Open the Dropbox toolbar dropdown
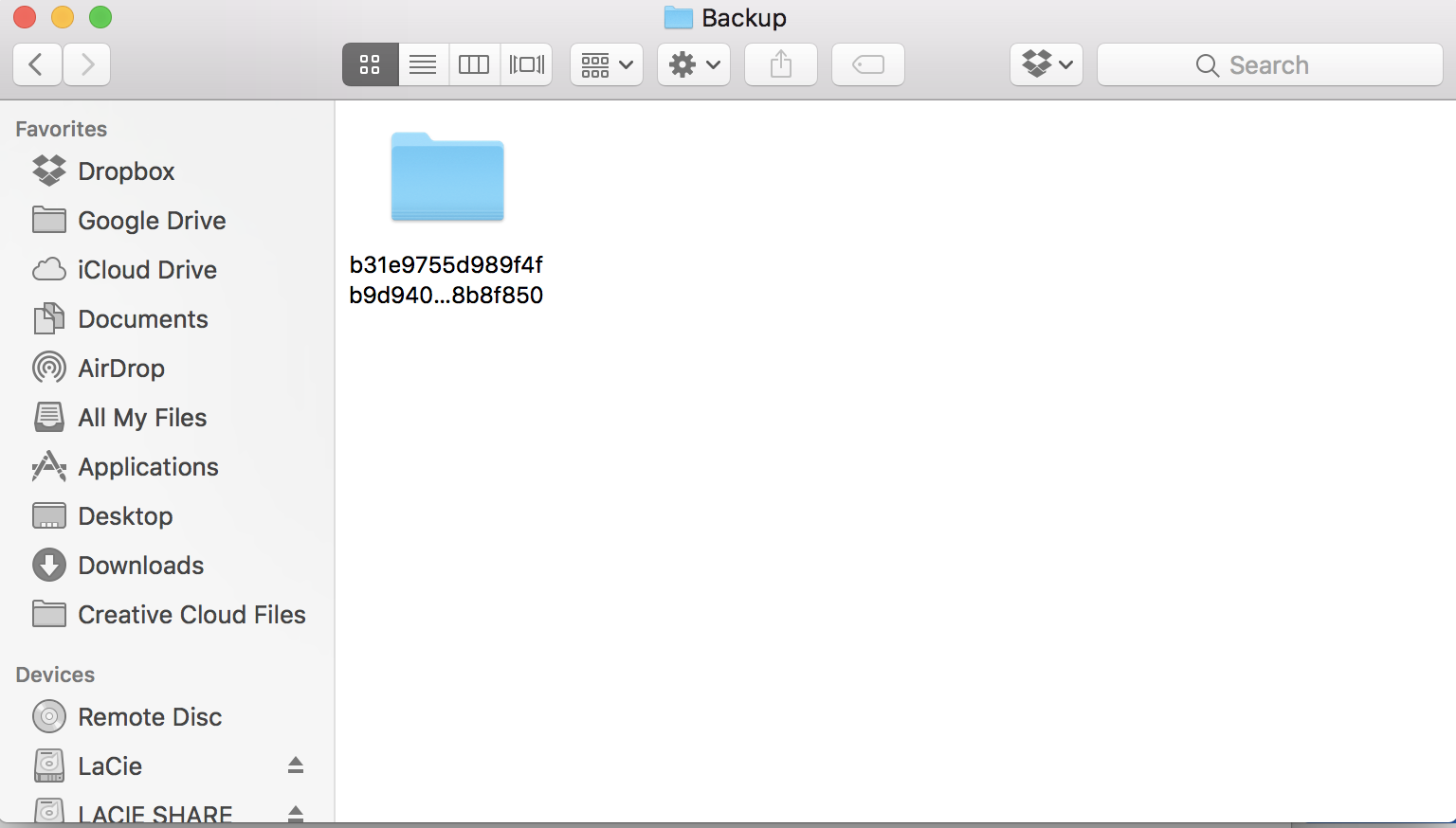Image resolution: width=1456 pixels, height=828 pixels. click(x=1046, y=64)
